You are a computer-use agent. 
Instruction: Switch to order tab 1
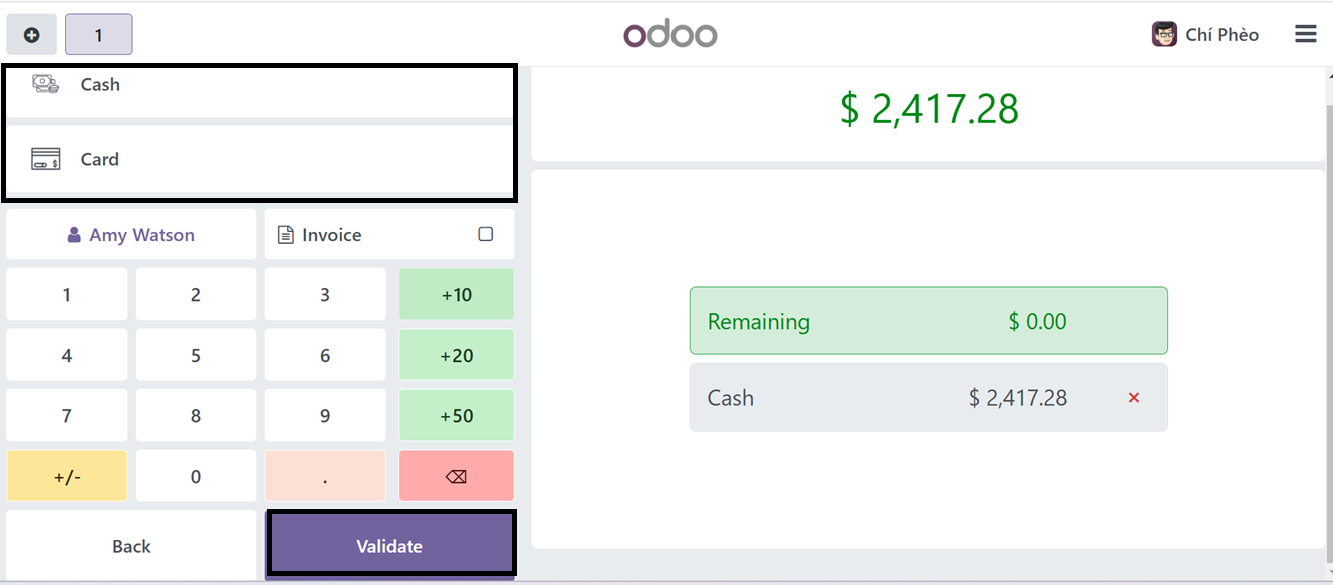pyautogui.click(x=98, y=35)
